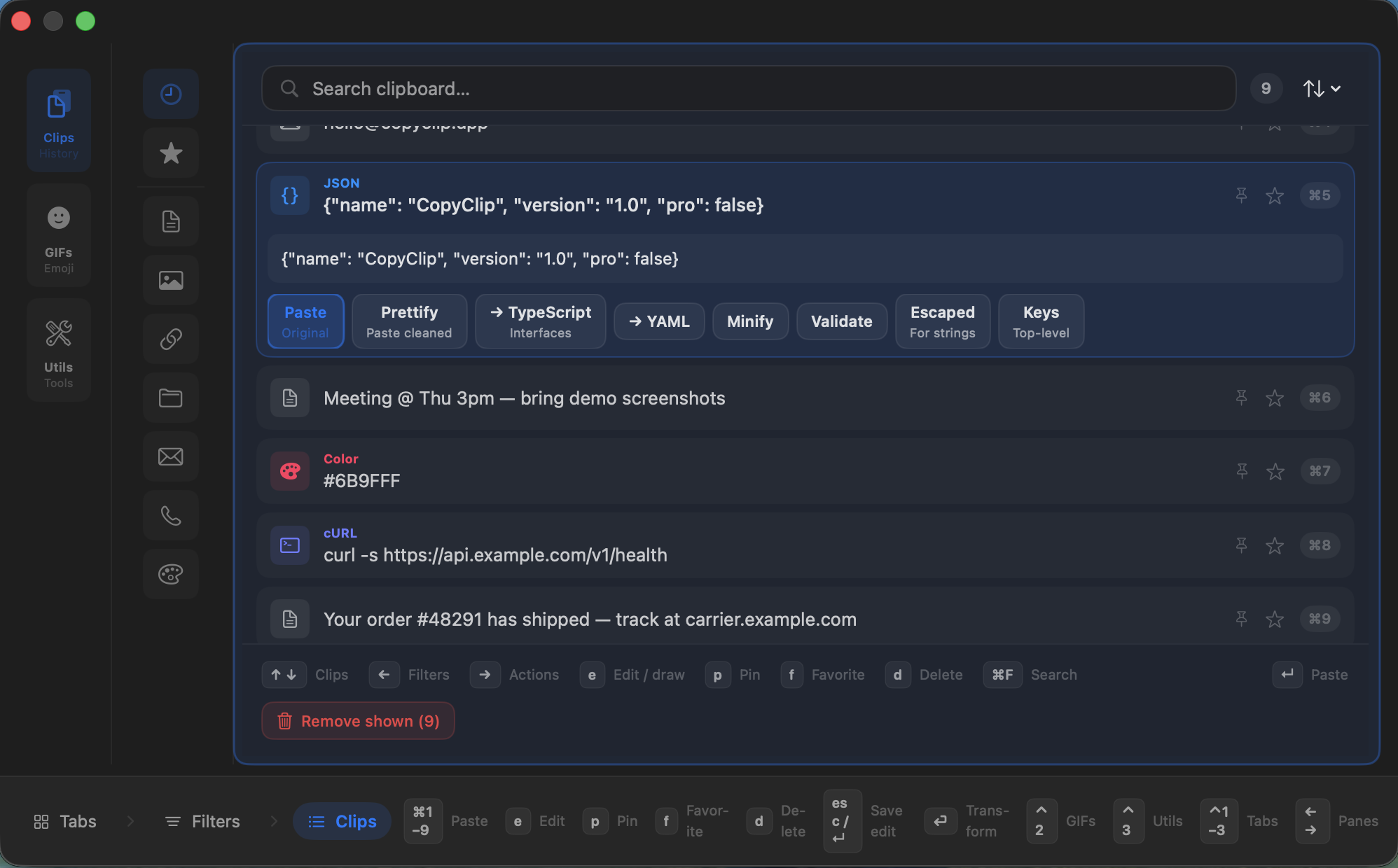
Task: Select the curl -s health clip
Action: pos(805,545)
